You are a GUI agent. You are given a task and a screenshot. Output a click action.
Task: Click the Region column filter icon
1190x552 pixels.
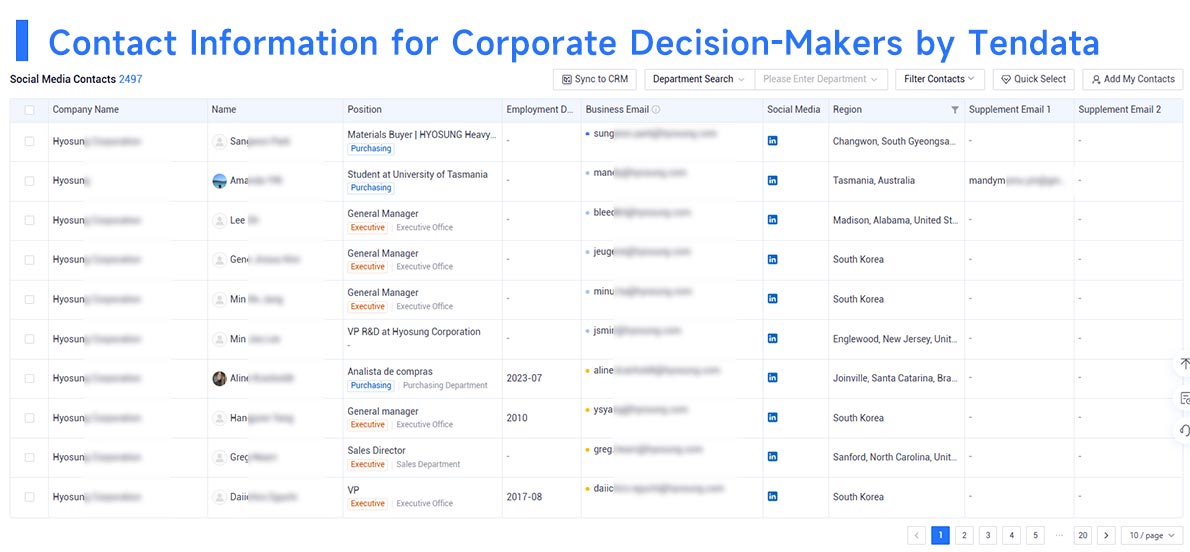(x=955, y=110)
